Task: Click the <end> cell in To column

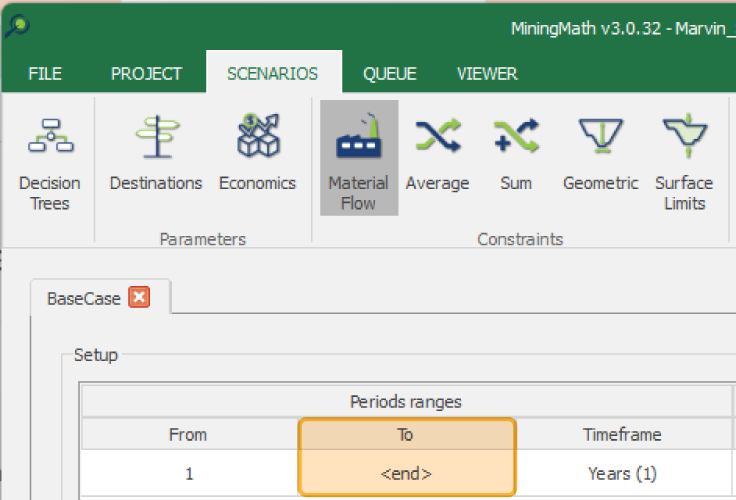Action: [x=407, y=473]
